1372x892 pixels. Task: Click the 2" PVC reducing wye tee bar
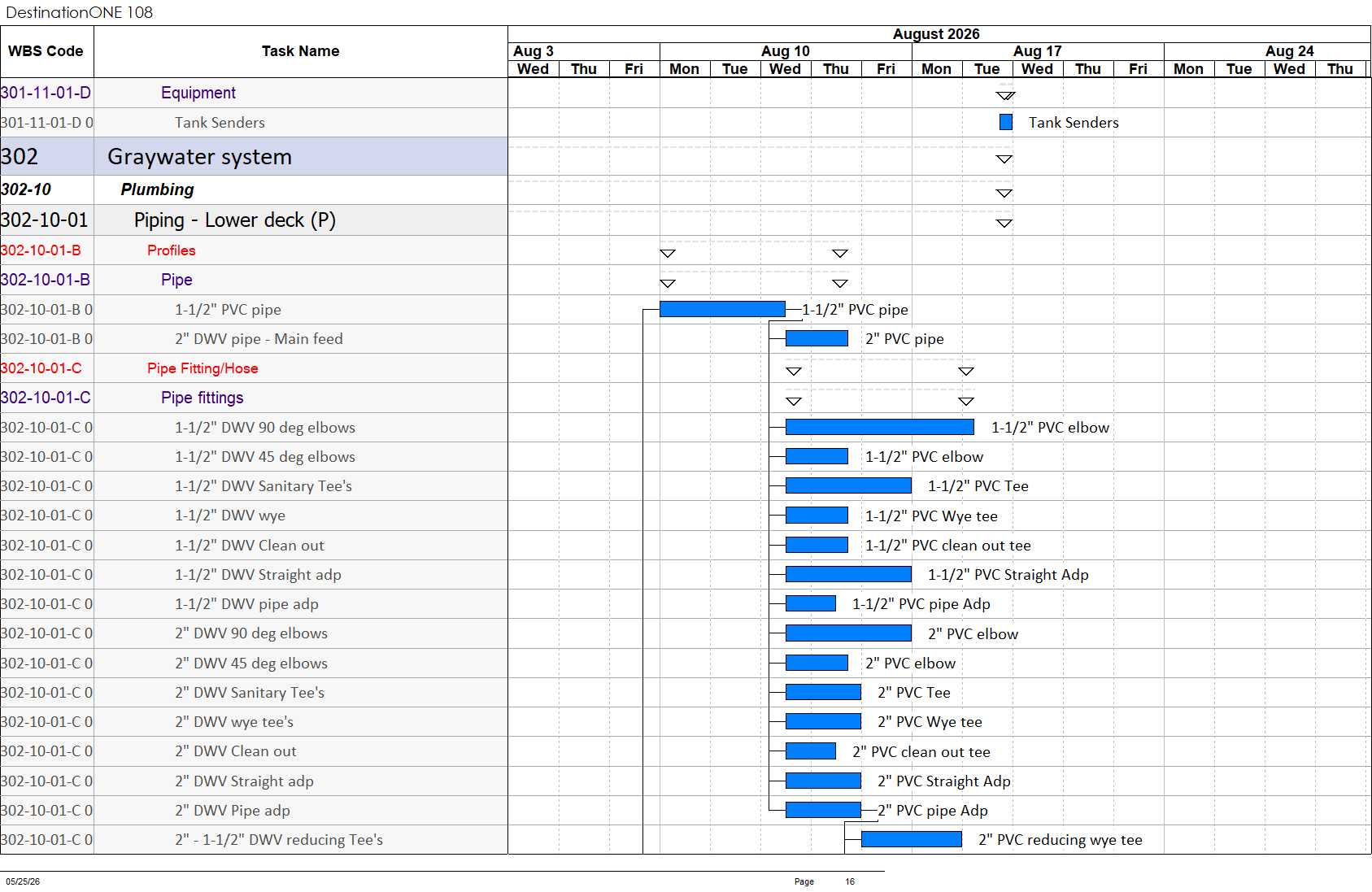click(911, 839)
